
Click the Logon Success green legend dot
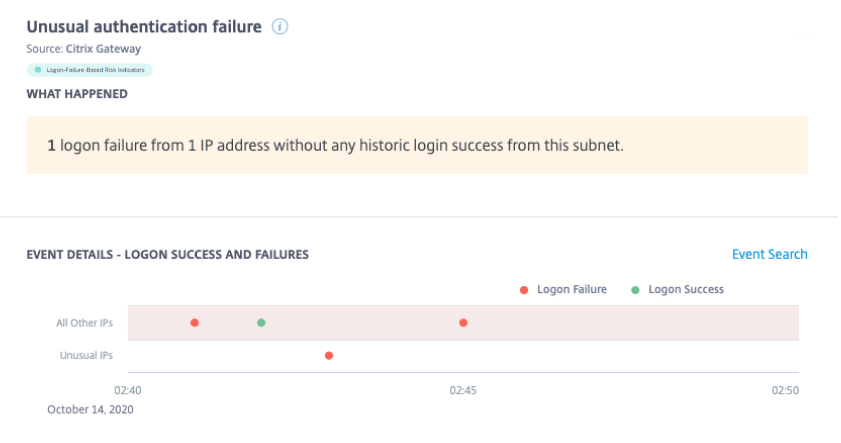coord(635,290)
